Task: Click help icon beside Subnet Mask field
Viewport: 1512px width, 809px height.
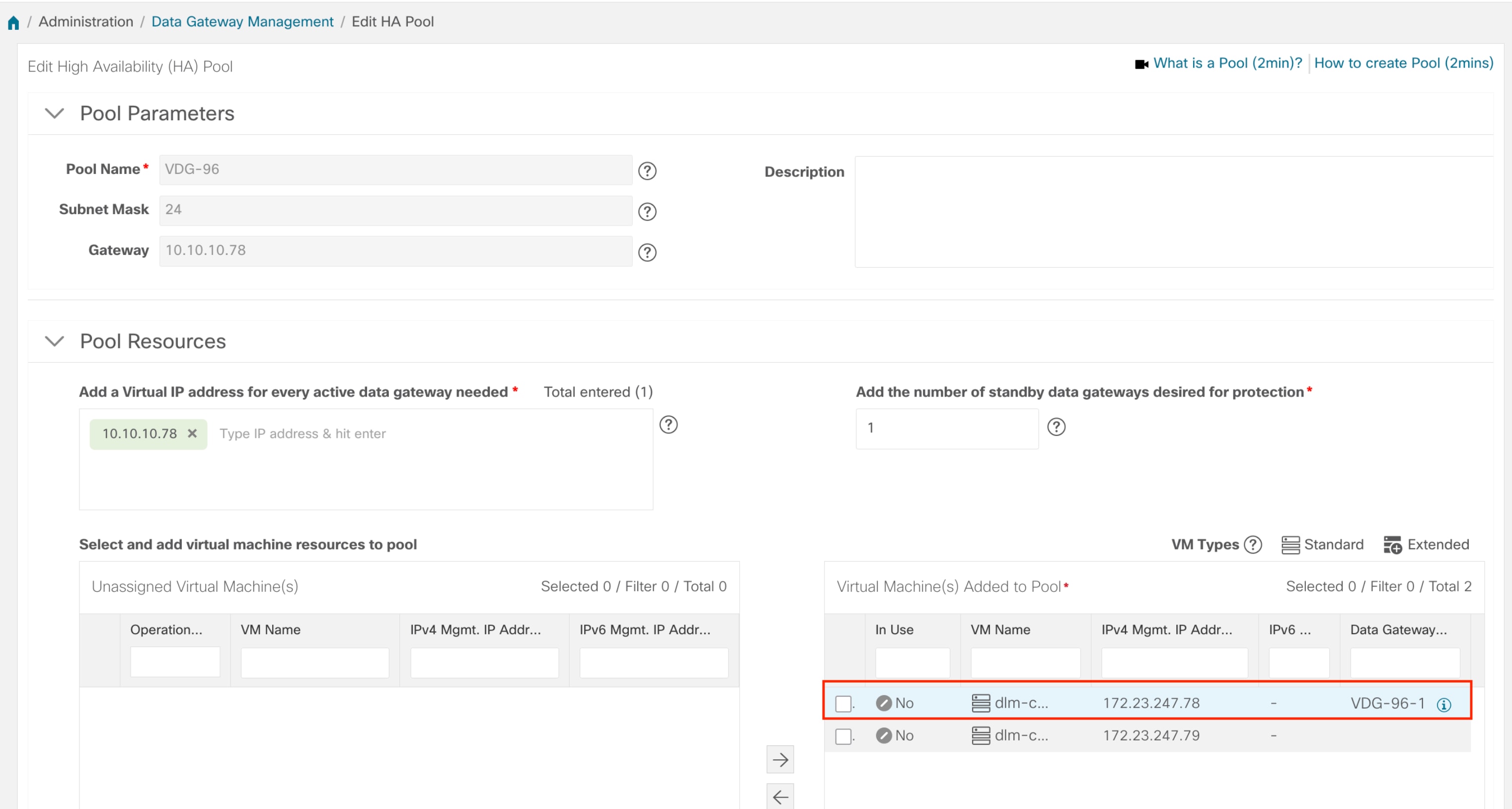Action: tap(647, 211)
